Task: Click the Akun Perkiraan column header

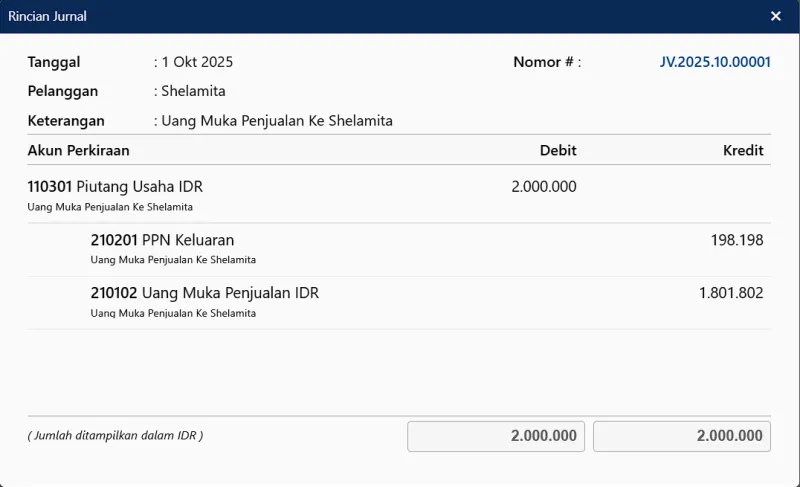Action: click(x=79, y=151)
